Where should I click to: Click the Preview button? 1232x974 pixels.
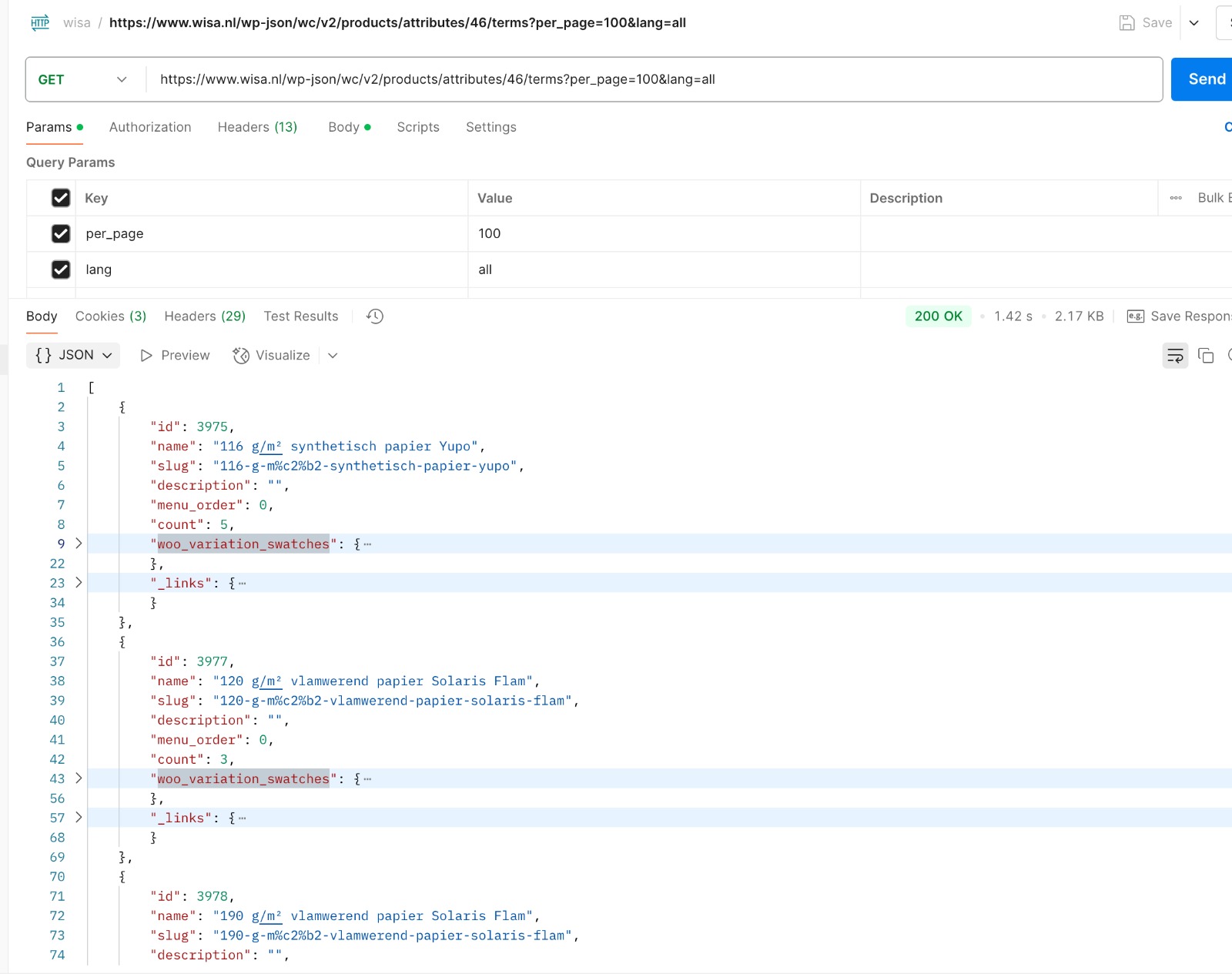(x=175, y=355)
